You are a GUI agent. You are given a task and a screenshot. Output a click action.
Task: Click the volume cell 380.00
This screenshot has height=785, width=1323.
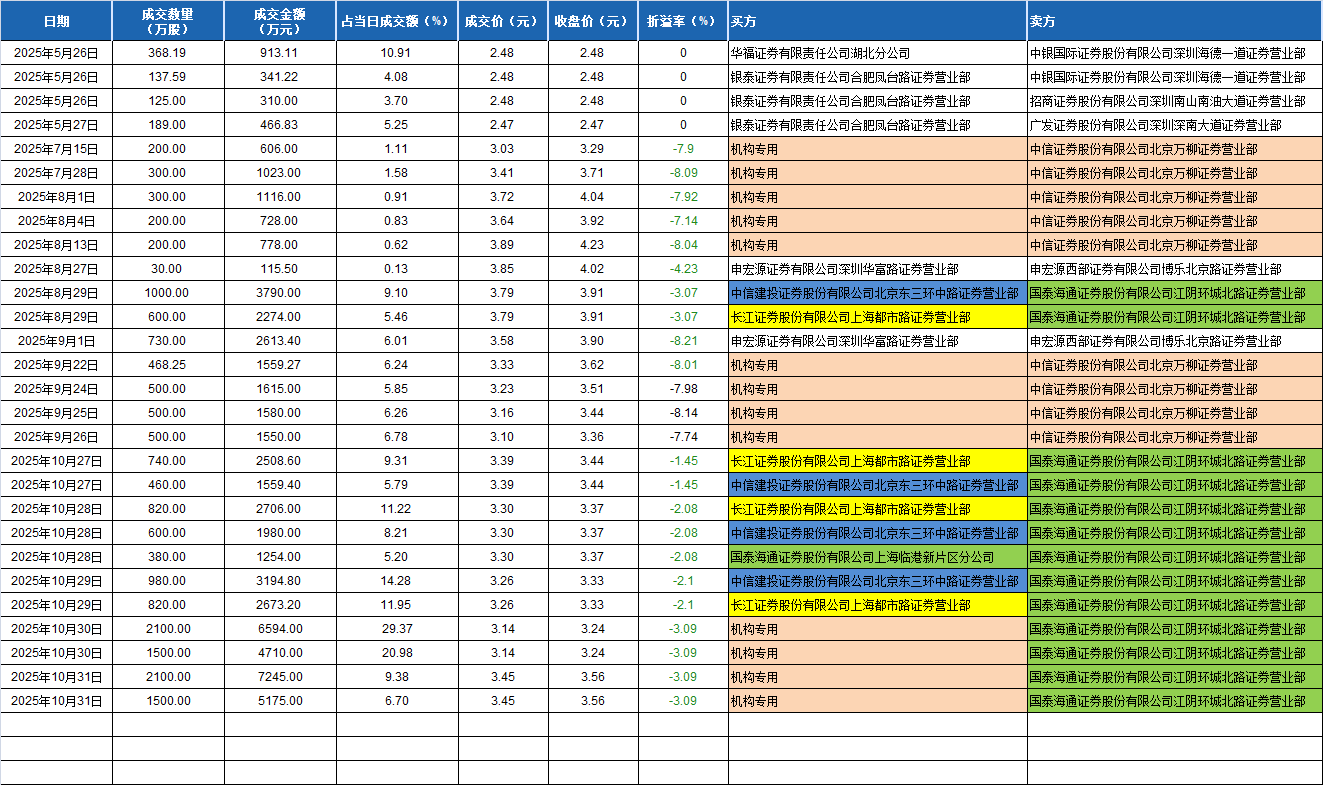tap(168, 557)
